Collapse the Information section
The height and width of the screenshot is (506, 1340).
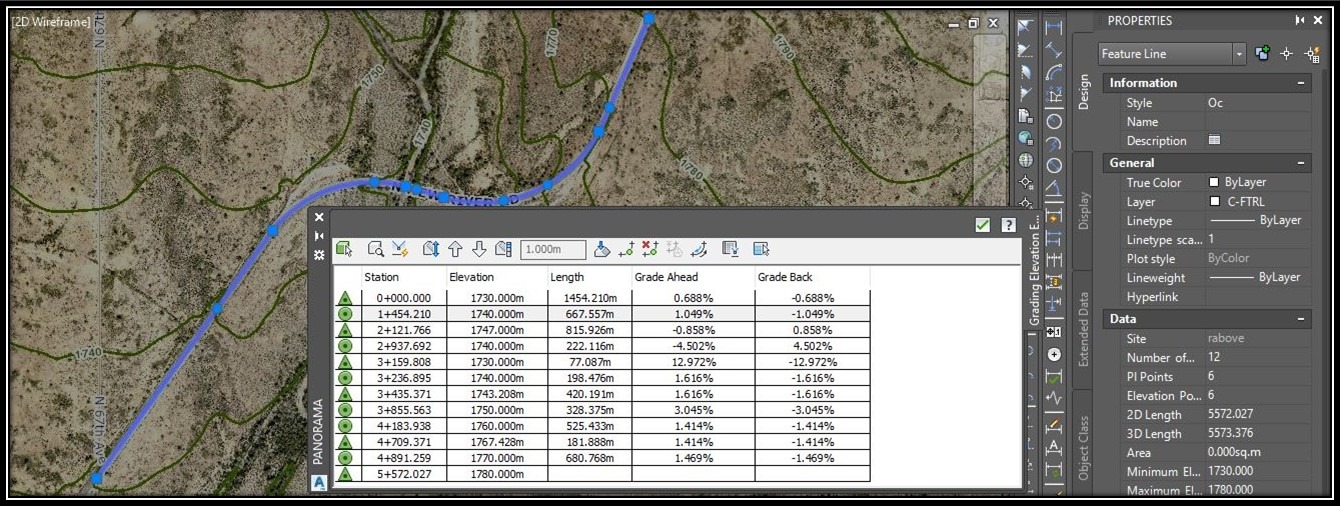[x=1301, y=83]
